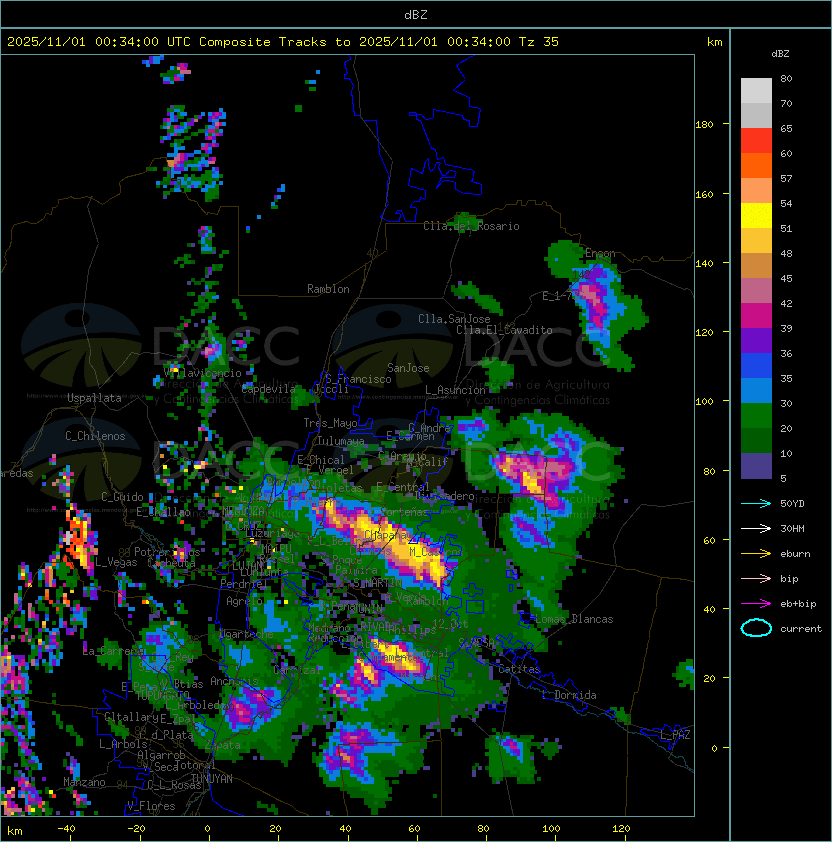This screenshot has width=832, height=842.
Task: Click the cyan 50YD arrow in the legend
Action: pyautogui.click(x=756, y=504)
